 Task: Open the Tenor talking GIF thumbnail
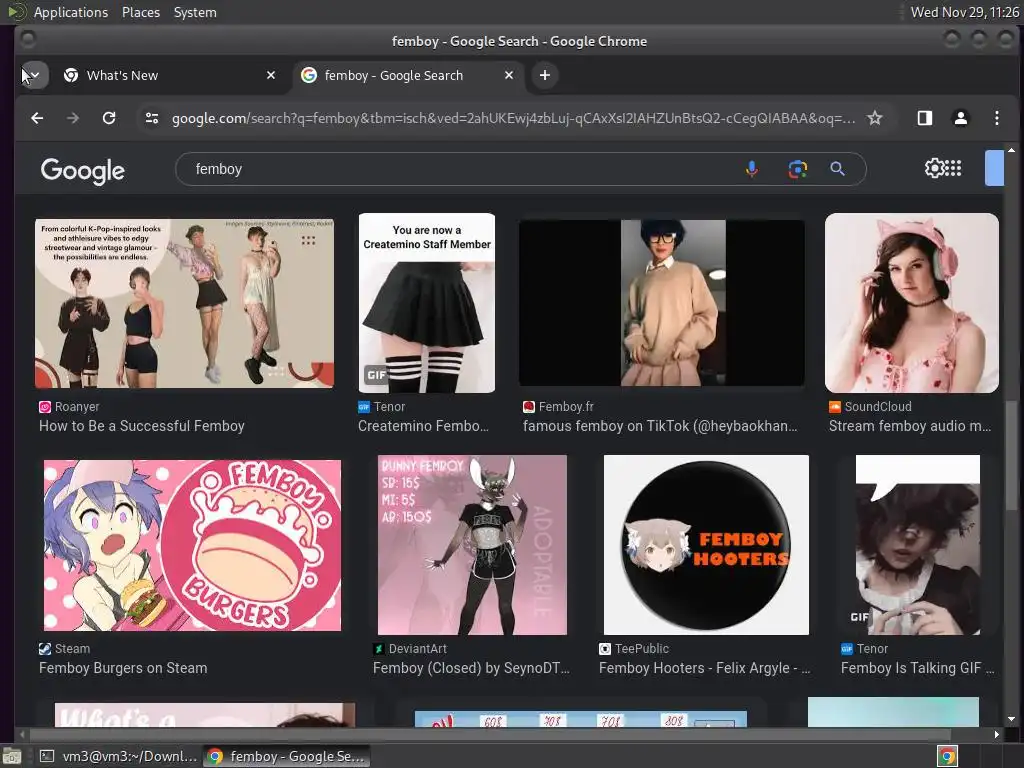(918, 545)
